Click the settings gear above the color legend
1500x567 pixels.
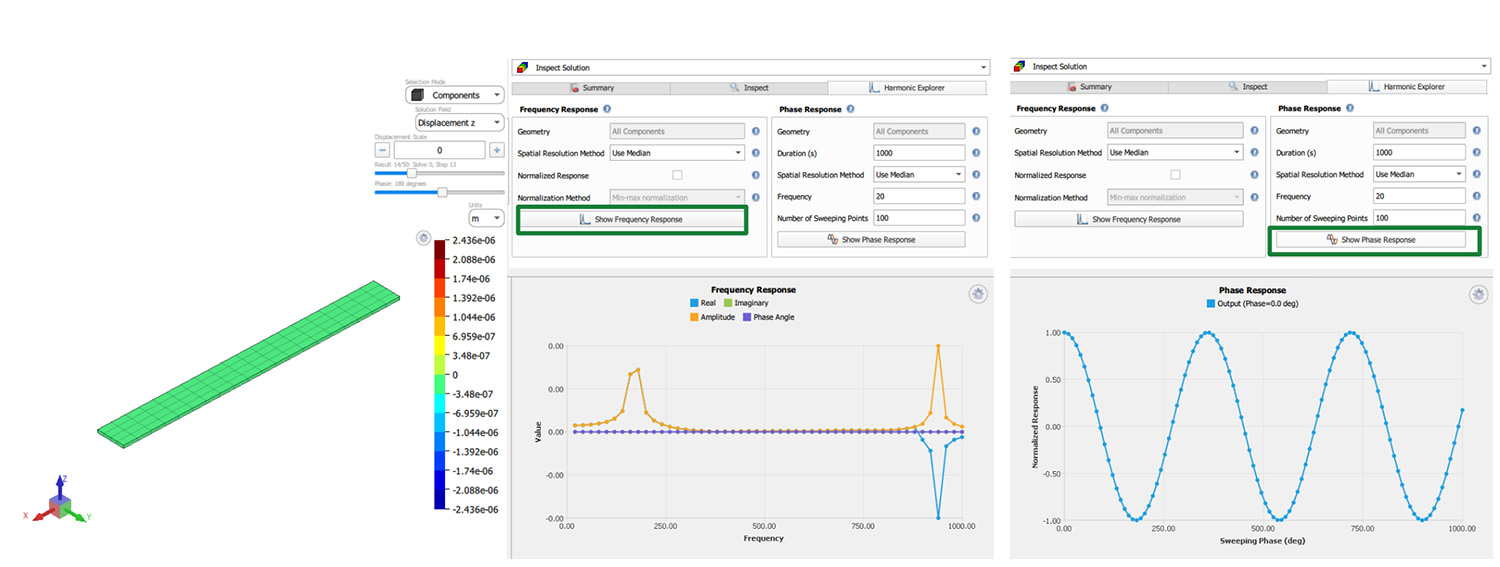423,238
